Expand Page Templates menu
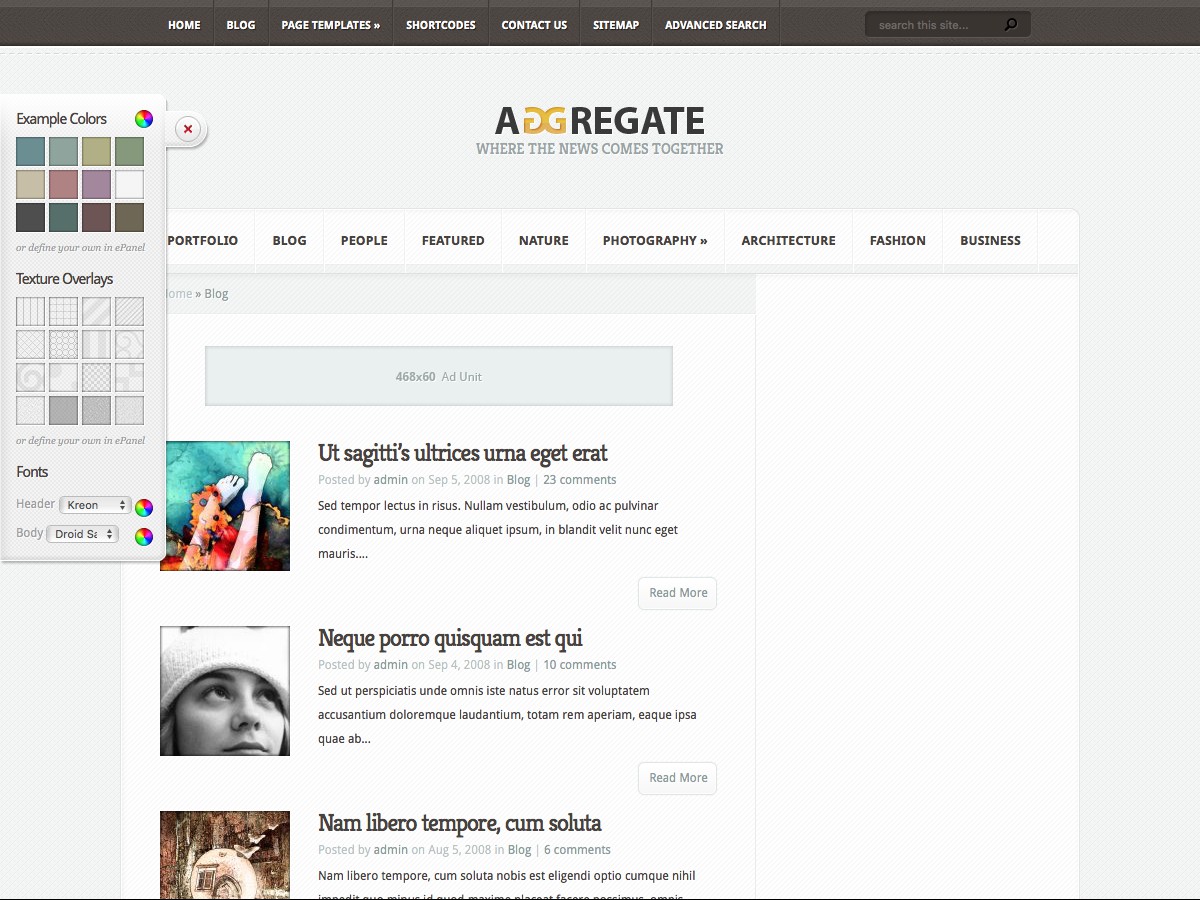This screenshot has width=1200, height=900. point(331,25)
